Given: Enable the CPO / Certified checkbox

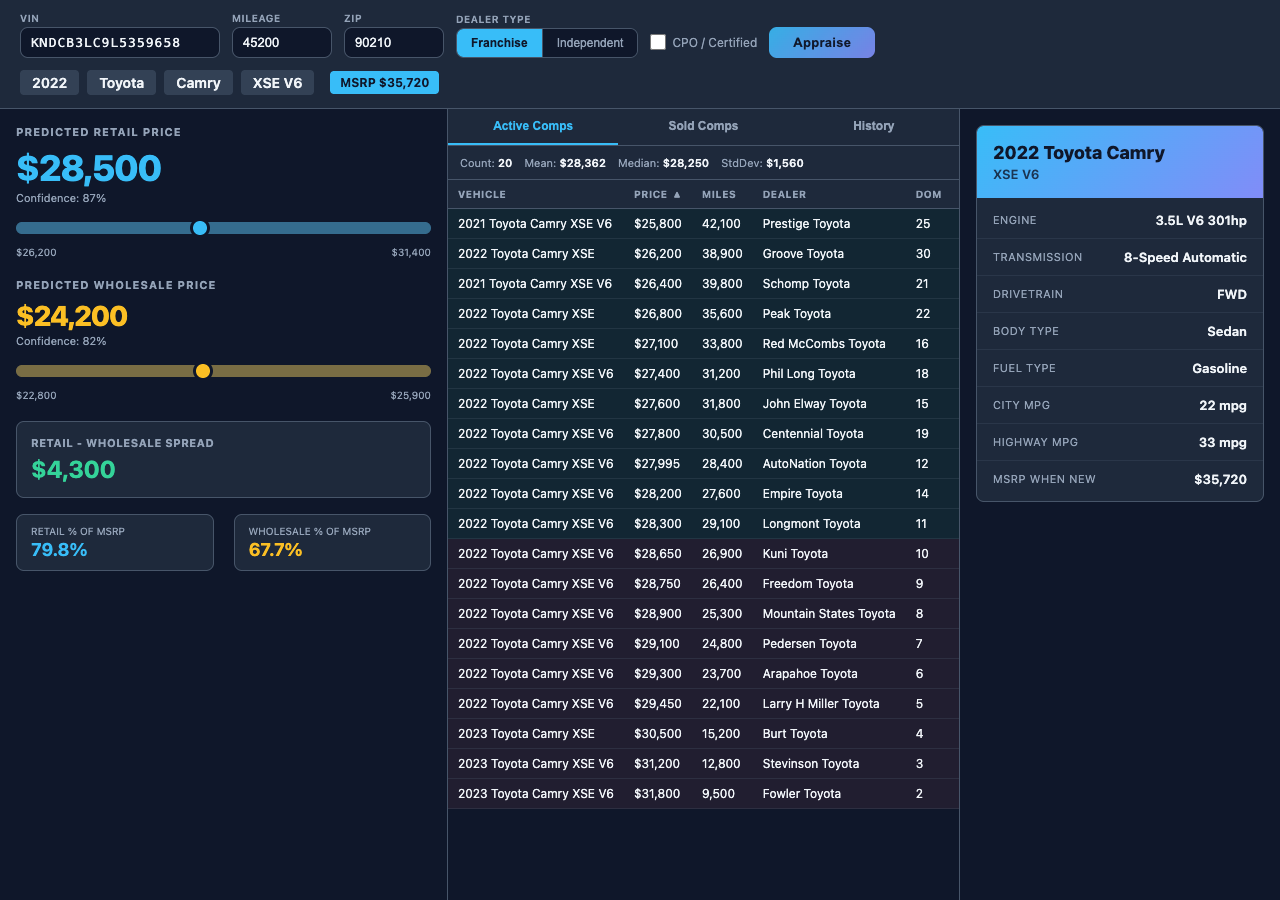Looking at the screenshot, I should [658, 42].
